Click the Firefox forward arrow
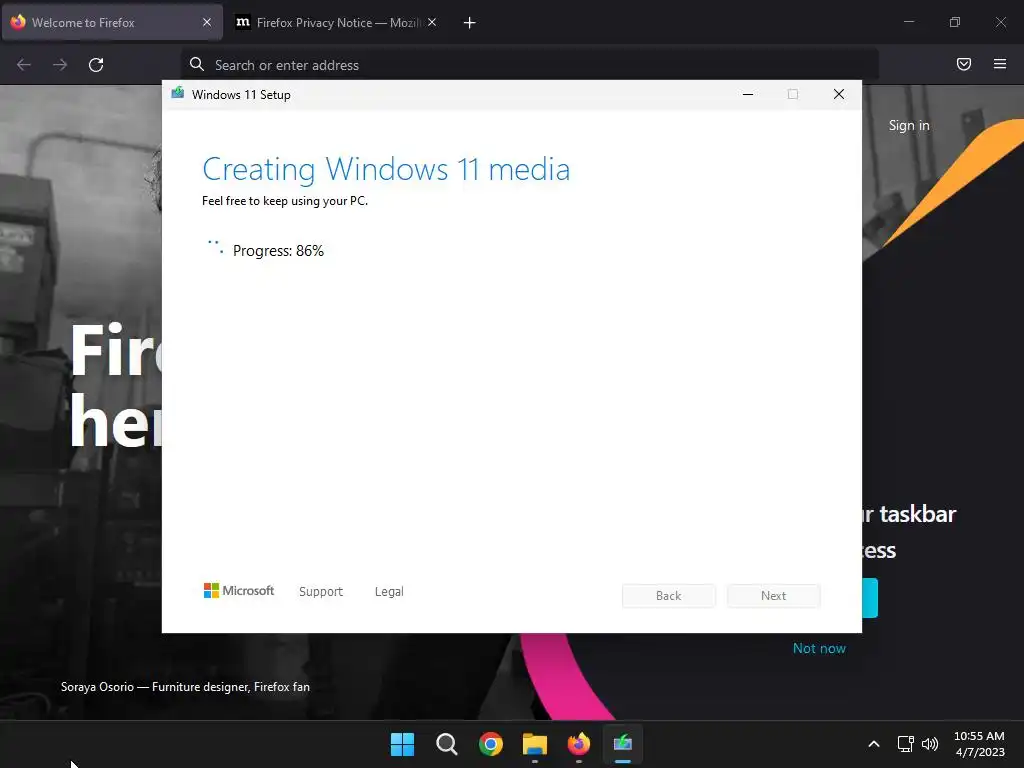The image size is (1024, 768). [x=60, y=65]
